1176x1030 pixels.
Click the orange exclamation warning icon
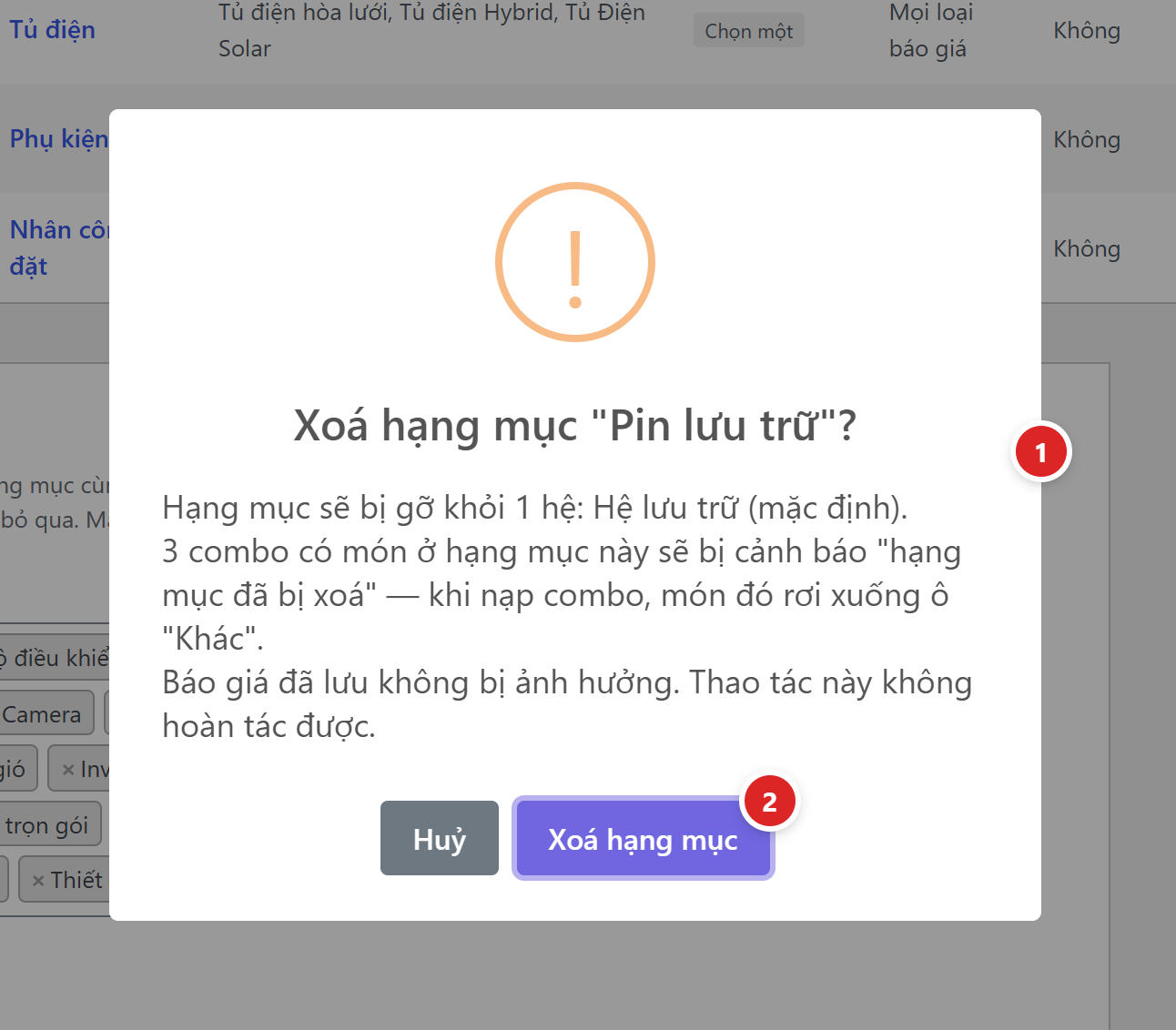pyautogui.click(x=575, y=262)
